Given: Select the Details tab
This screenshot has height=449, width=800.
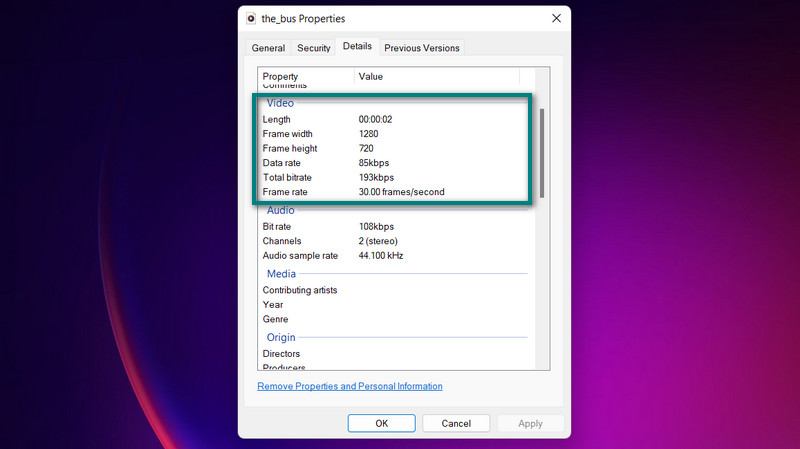Looking at the screenshot, I should coord(357,47).
